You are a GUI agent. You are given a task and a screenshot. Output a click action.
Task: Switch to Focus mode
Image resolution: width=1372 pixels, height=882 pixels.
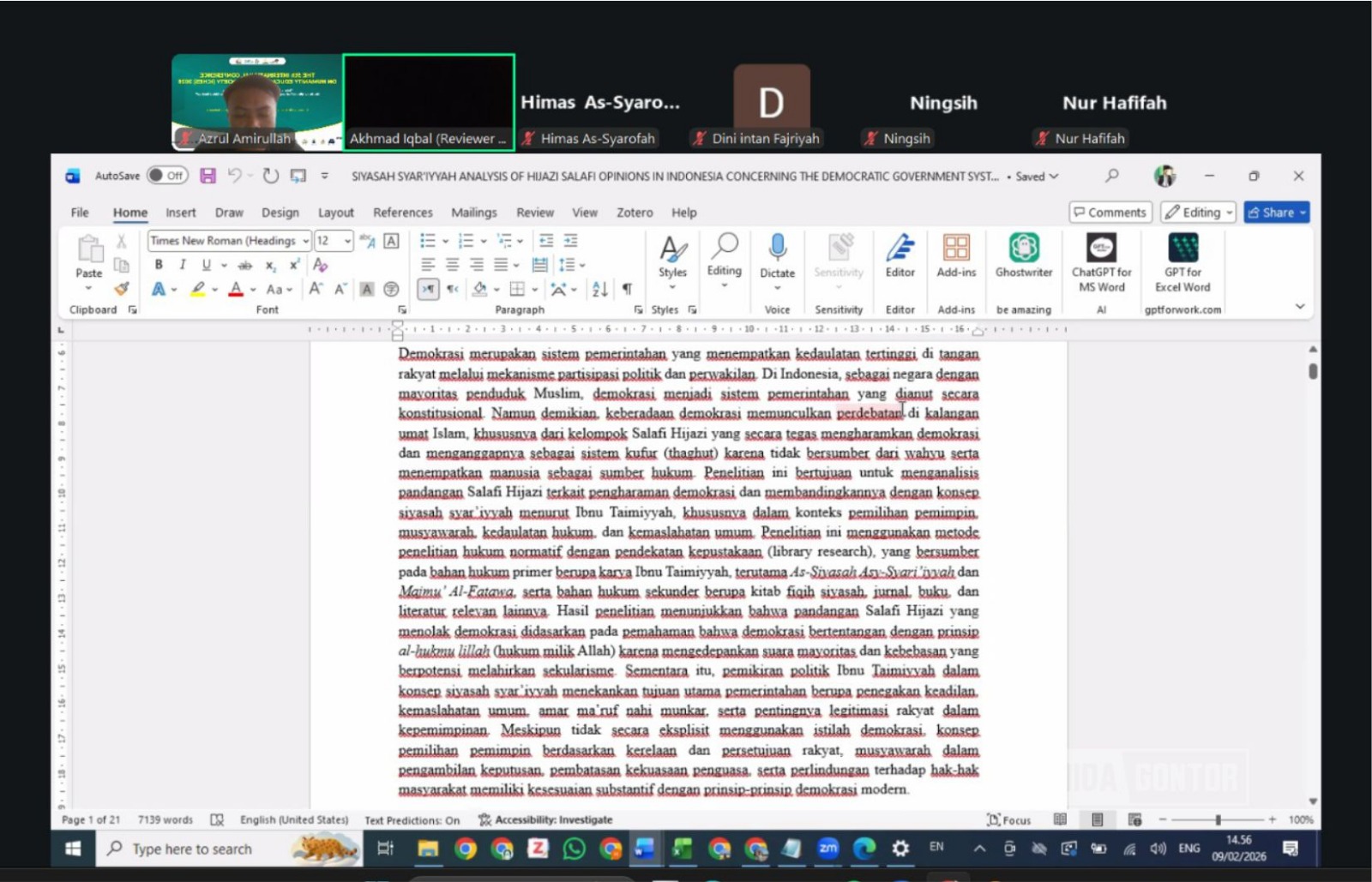[1009, 820]
